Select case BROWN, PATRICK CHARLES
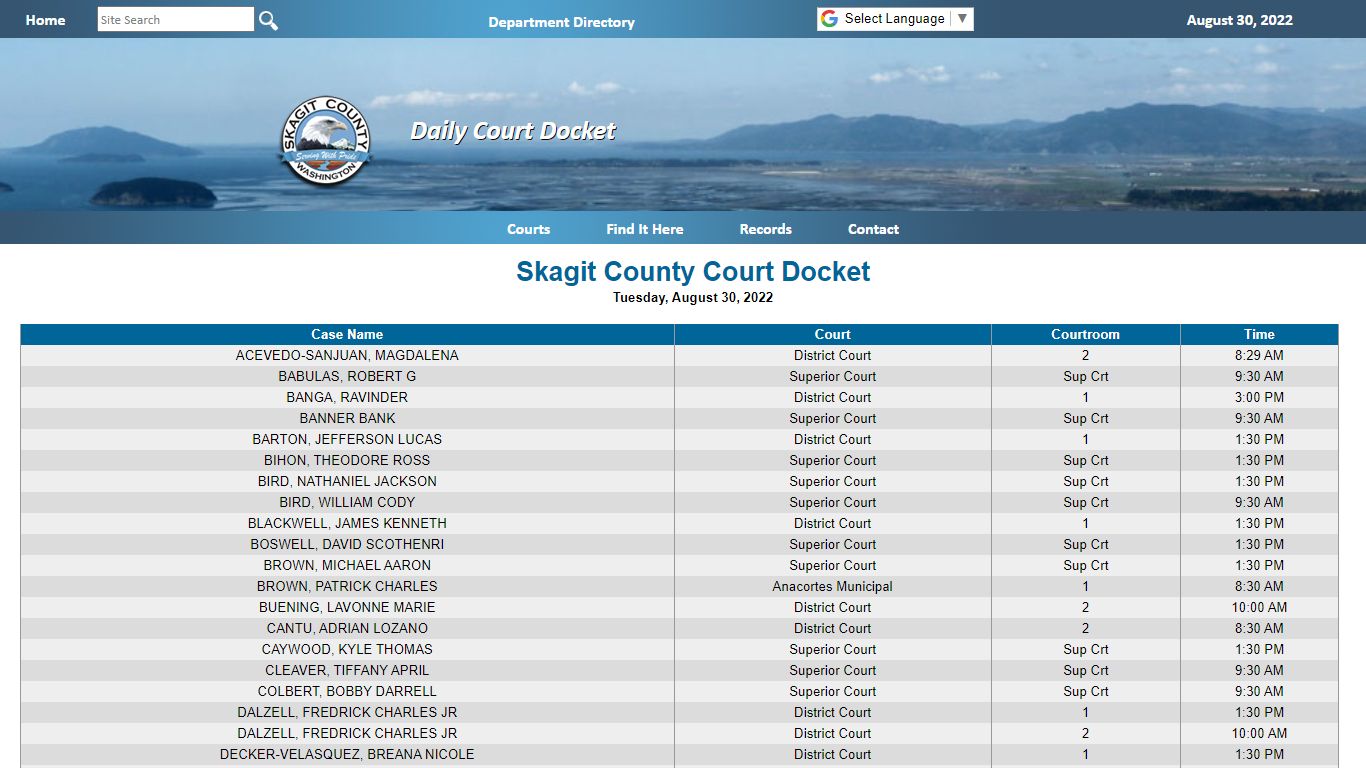 pos(347,586)
